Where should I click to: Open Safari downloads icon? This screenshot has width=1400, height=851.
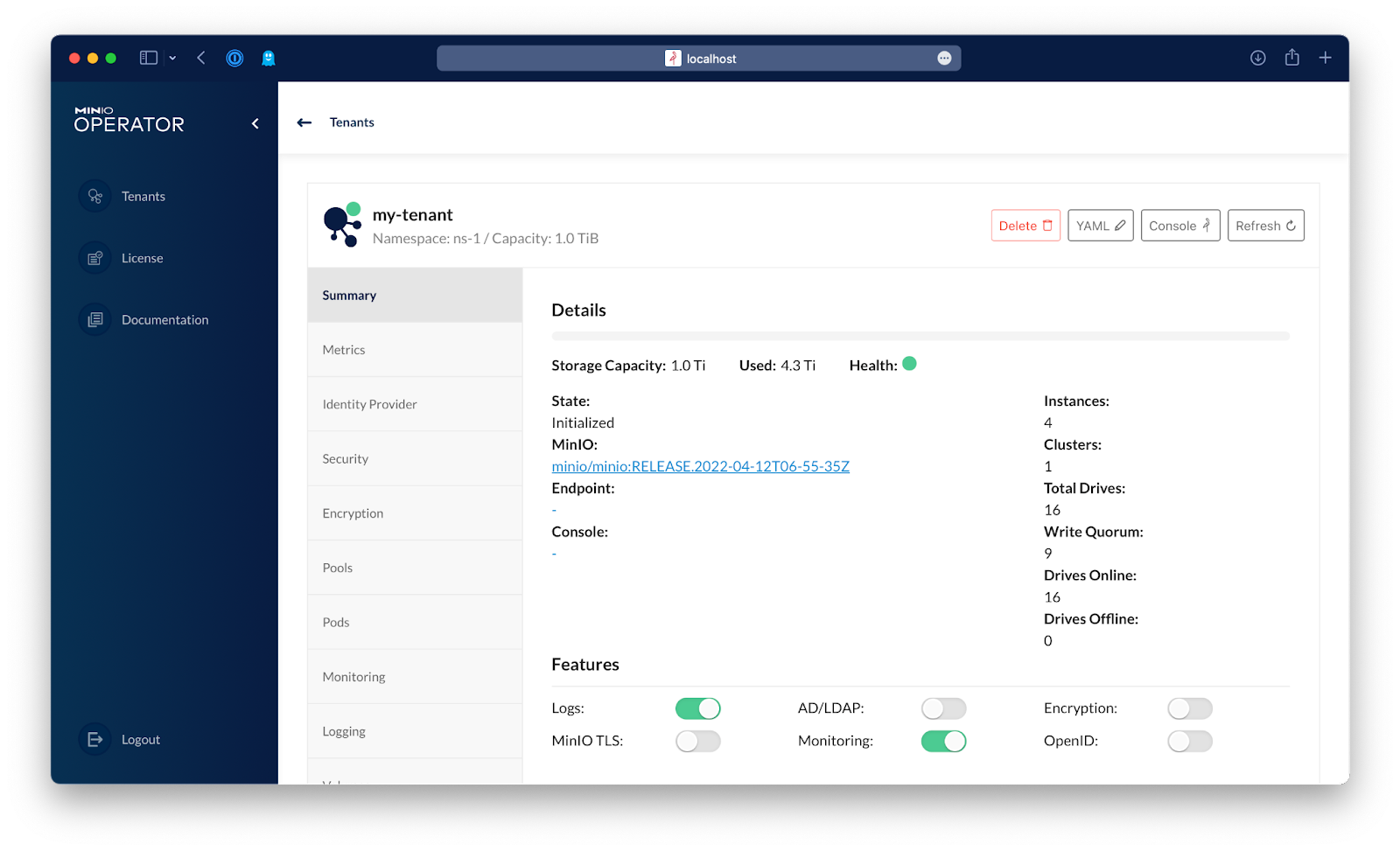pyautogui.click(x=1257, y=58)
